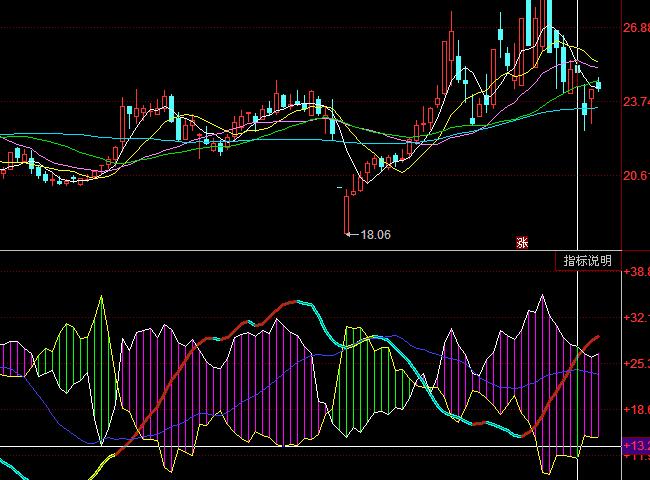Viewport: 650px width, 480px height.
Task: Click the 指标说明 indicator description button
Action: pos(587,260)
